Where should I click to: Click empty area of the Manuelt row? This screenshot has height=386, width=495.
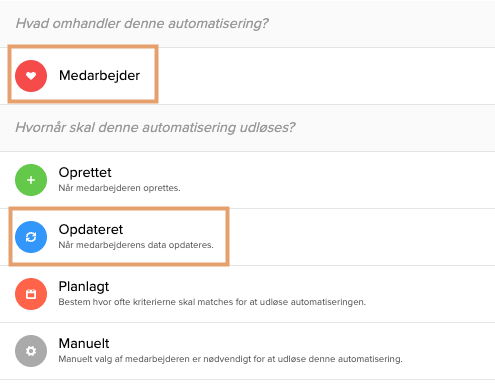448,351
